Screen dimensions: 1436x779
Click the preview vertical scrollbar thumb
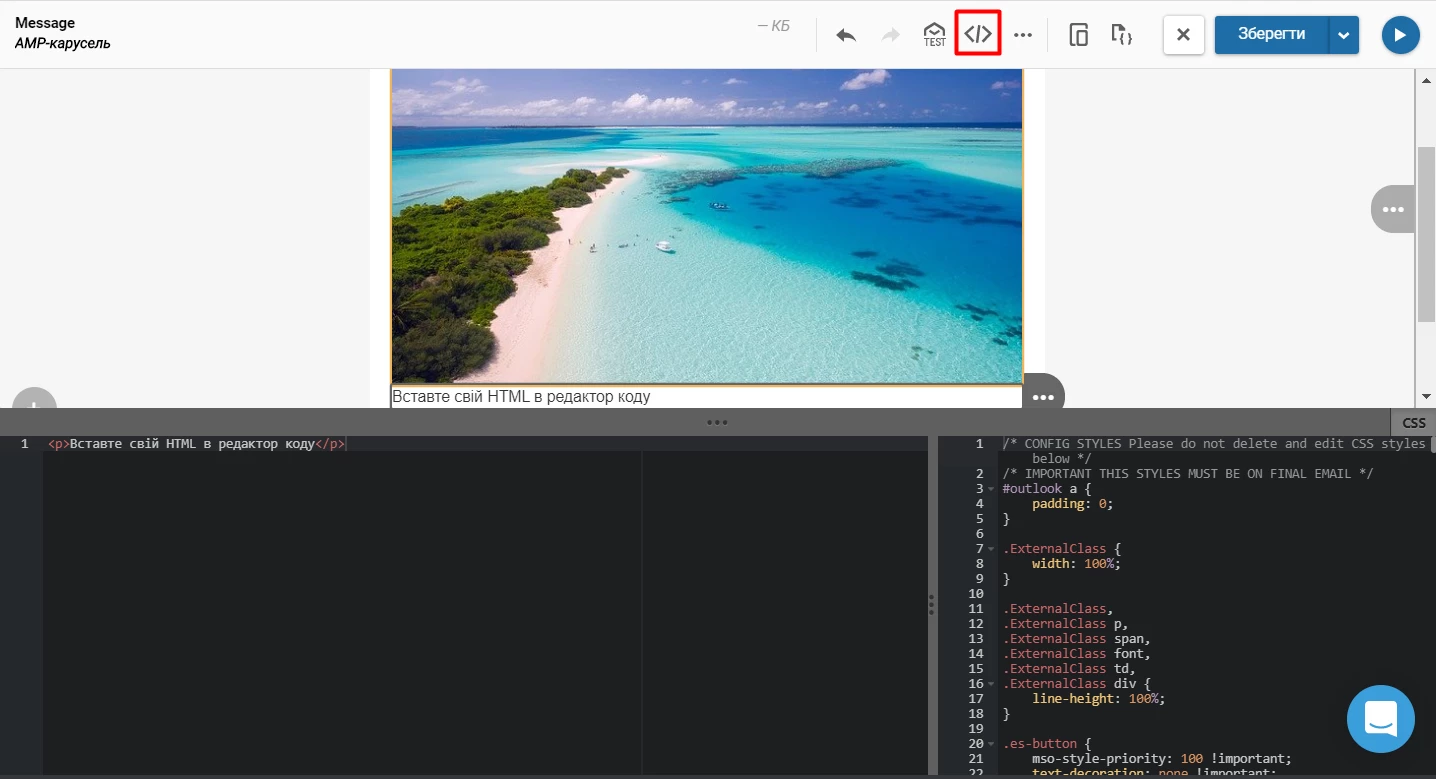(1426, 234)
